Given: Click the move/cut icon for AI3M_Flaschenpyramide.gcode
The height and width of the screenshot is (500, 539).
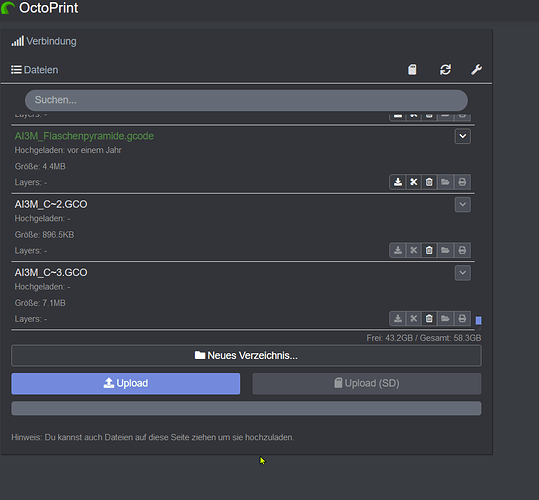Looking at the screenshot, I should click(414, 182).
